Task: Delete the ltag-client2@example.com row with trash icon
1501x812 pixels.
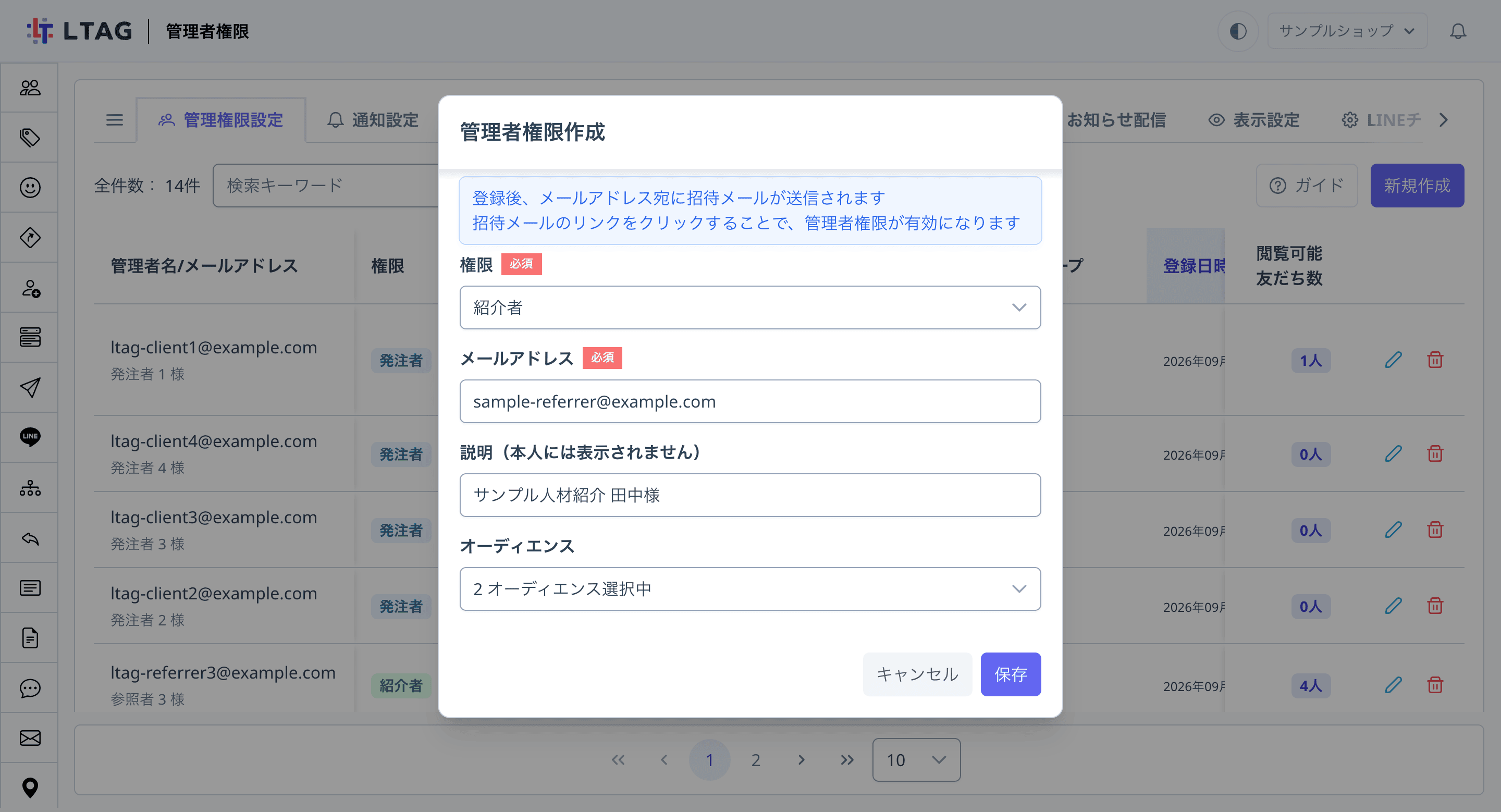Action: click(1435, 606)
